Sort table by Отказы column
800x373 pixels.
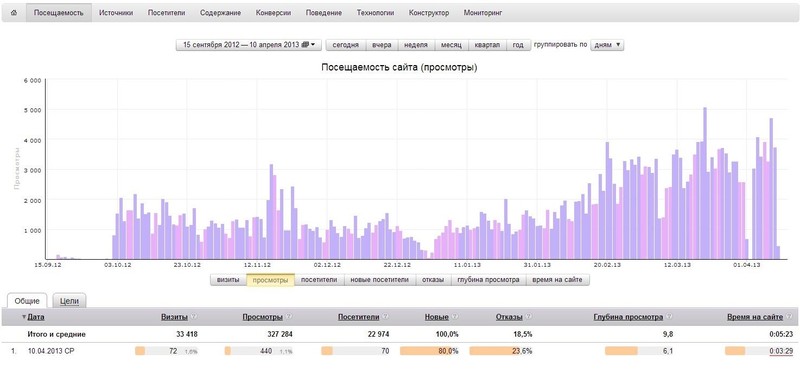point(509,317)
